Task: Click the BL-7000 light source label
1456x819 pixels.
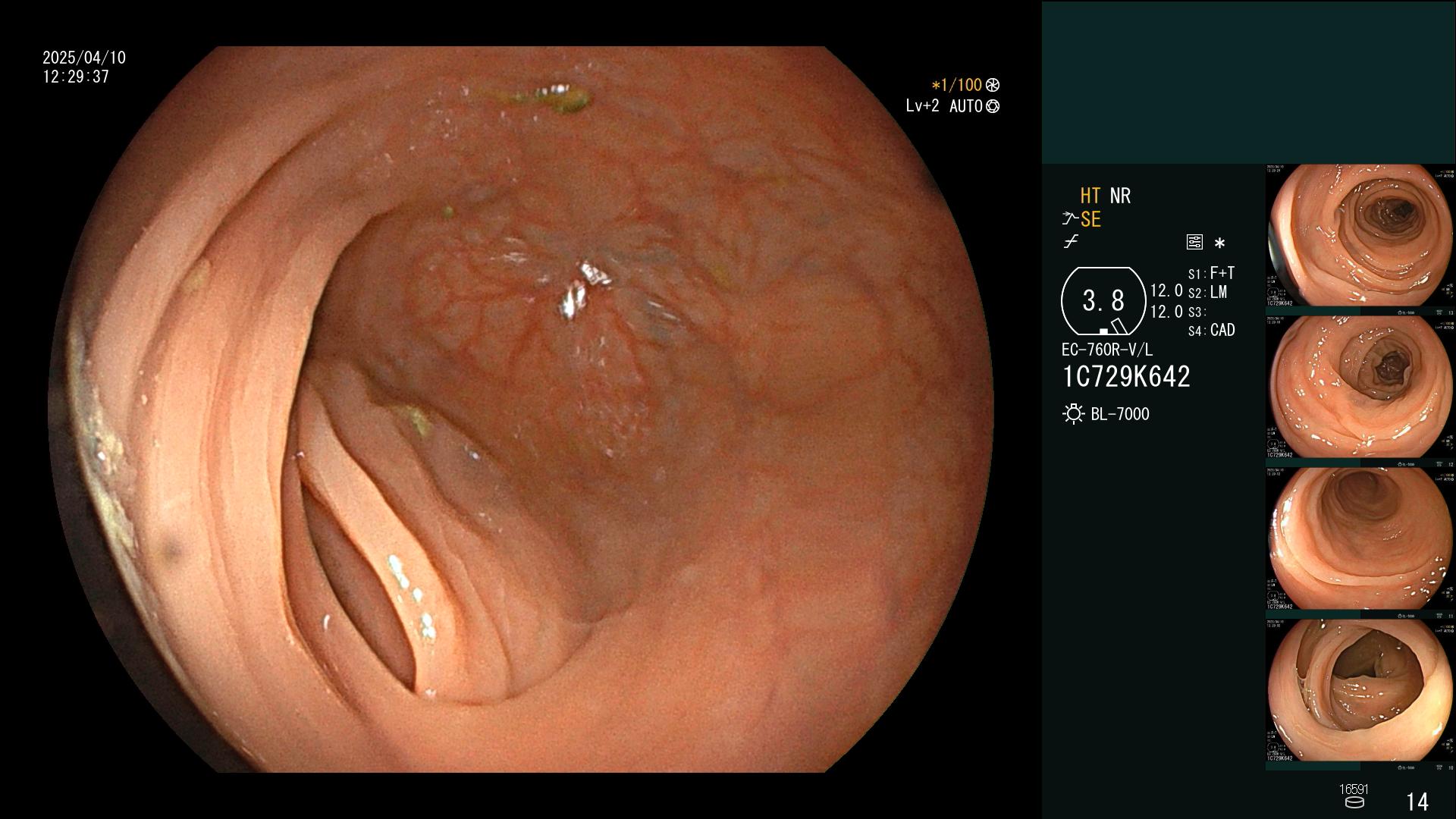Action: tap(1120, 414)
